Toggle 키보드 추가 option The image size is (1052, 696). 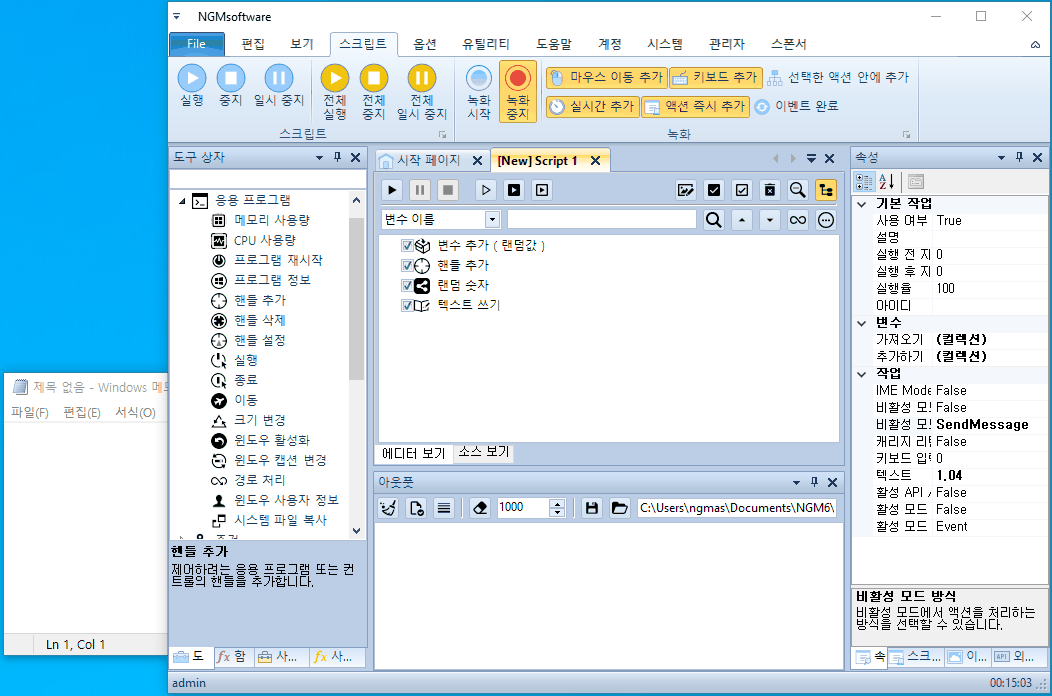pyautogui.click(x=716, y=78)
